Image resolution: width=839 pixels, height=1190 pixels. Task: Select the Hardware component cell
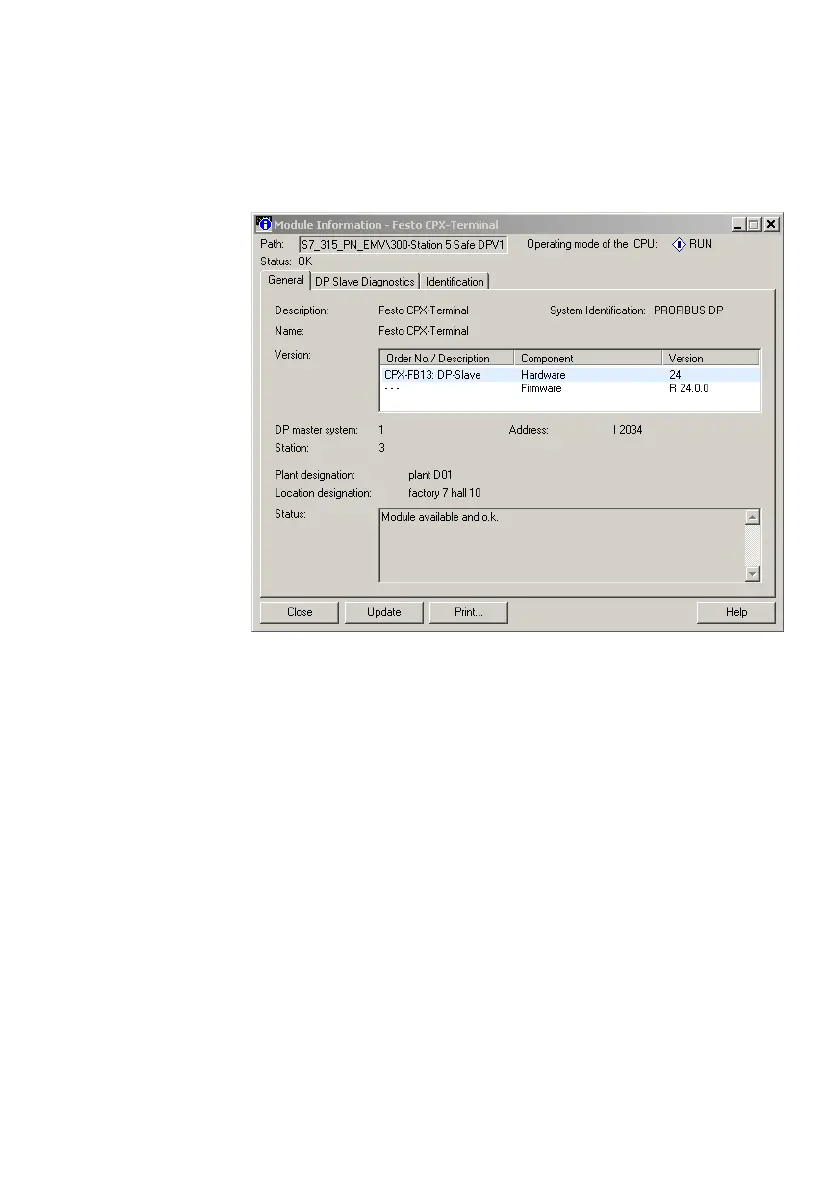(543, 375)
